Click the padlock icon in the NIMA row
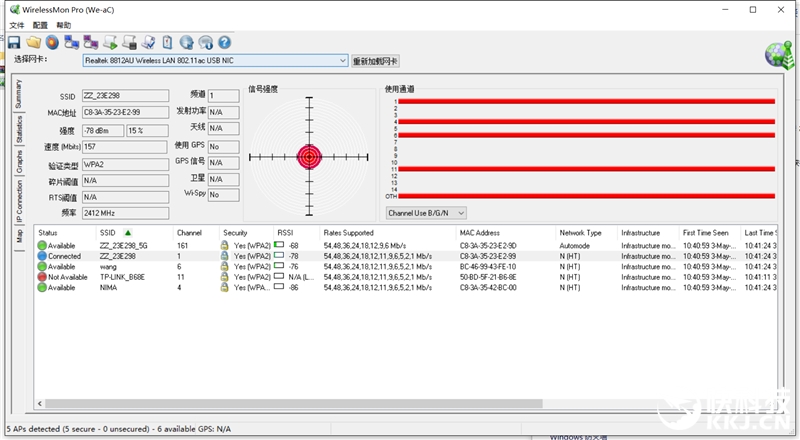 pos(225,287)
